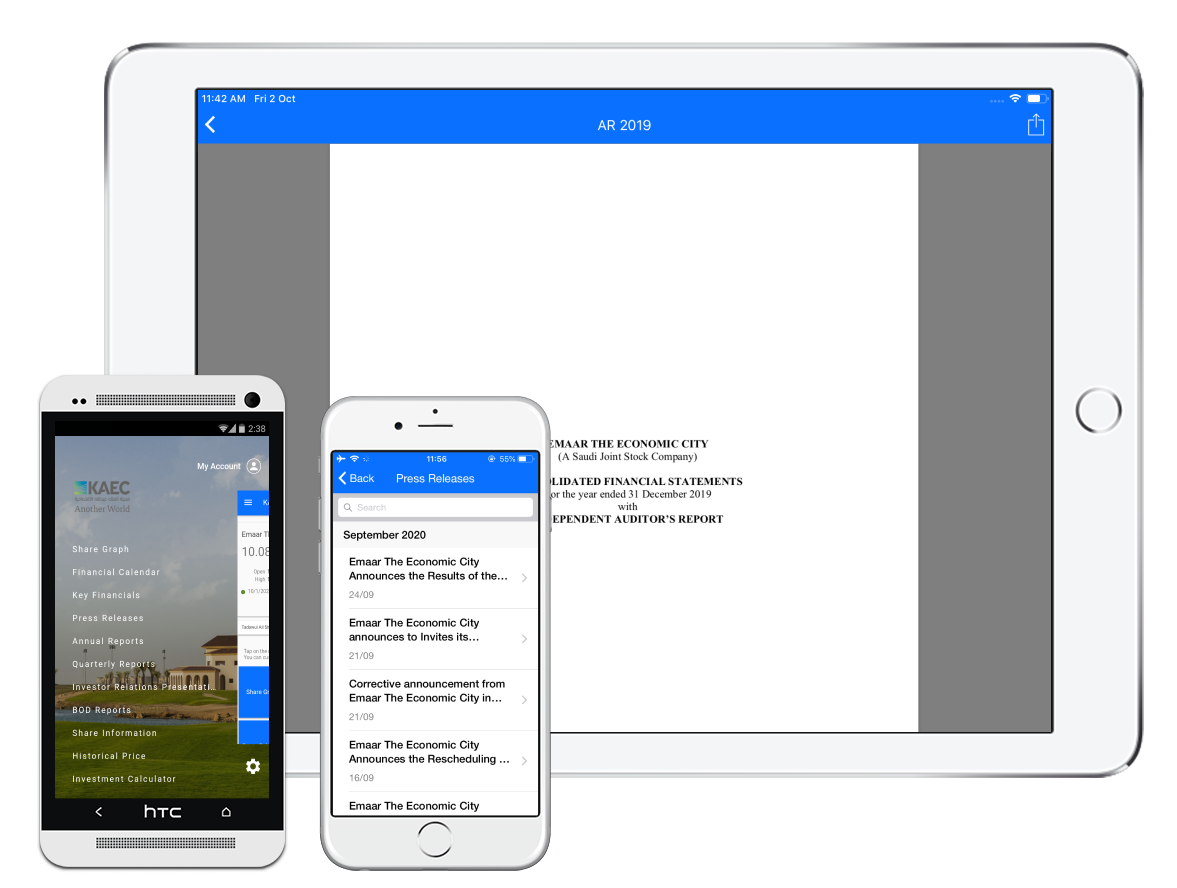Image resolution: width=1177 pixels, height=888 pixels.
Task: Tap the 11:56 clock on the iPhone
Action: [x=436, y=459]
